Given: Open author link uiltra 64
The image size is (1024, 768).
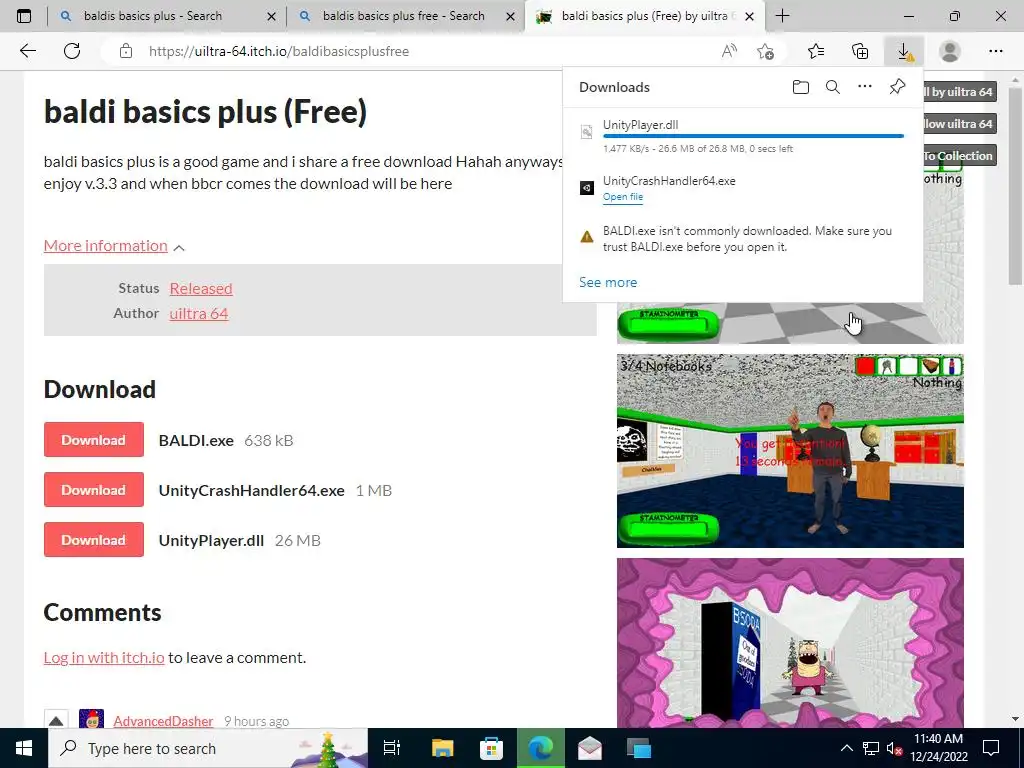Looking at the screenshot, I should click(199, 313).
